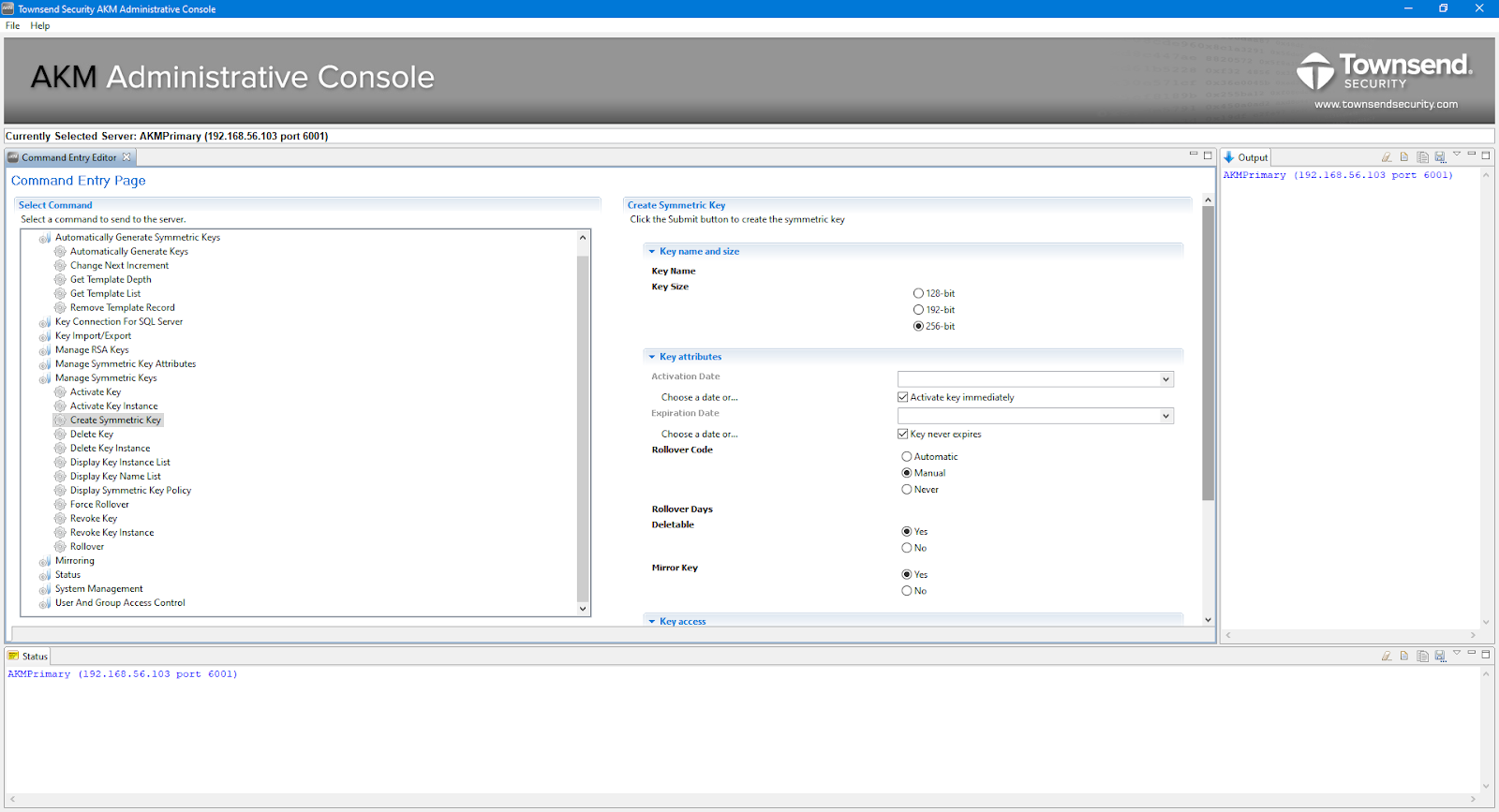Screen dimensions: 1499x812
Task: Select Revoke Key Instance command
Action: click(x=111, y=533)
